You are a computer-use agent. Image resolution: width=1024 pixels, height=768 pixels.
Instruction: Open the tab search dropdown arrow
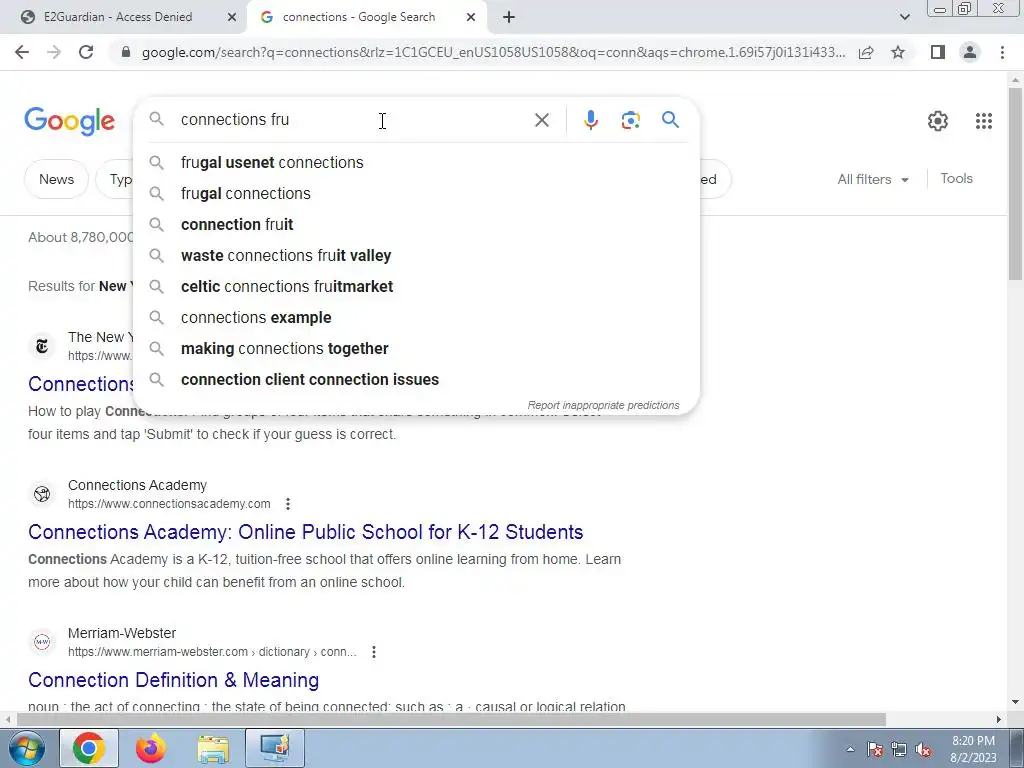(904, 17)
